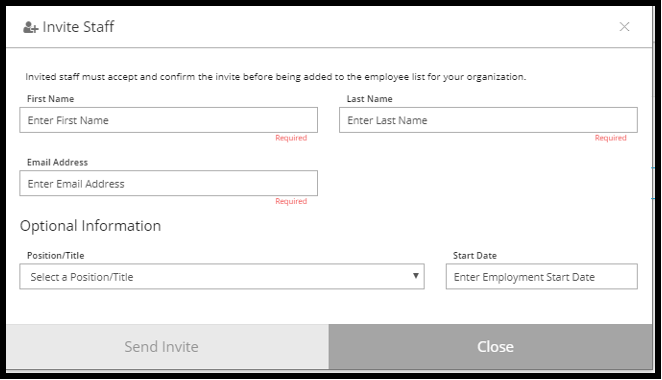662x380 pixels.
Task: Click into the Enter Last Name field
Action: [488, 120]
